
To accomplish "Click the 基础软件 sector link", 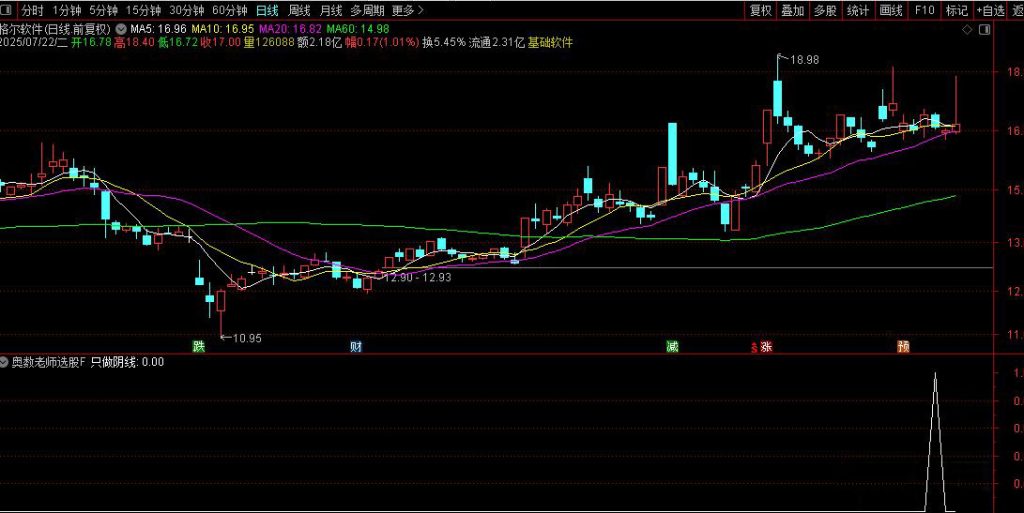I will pos(550,43).
